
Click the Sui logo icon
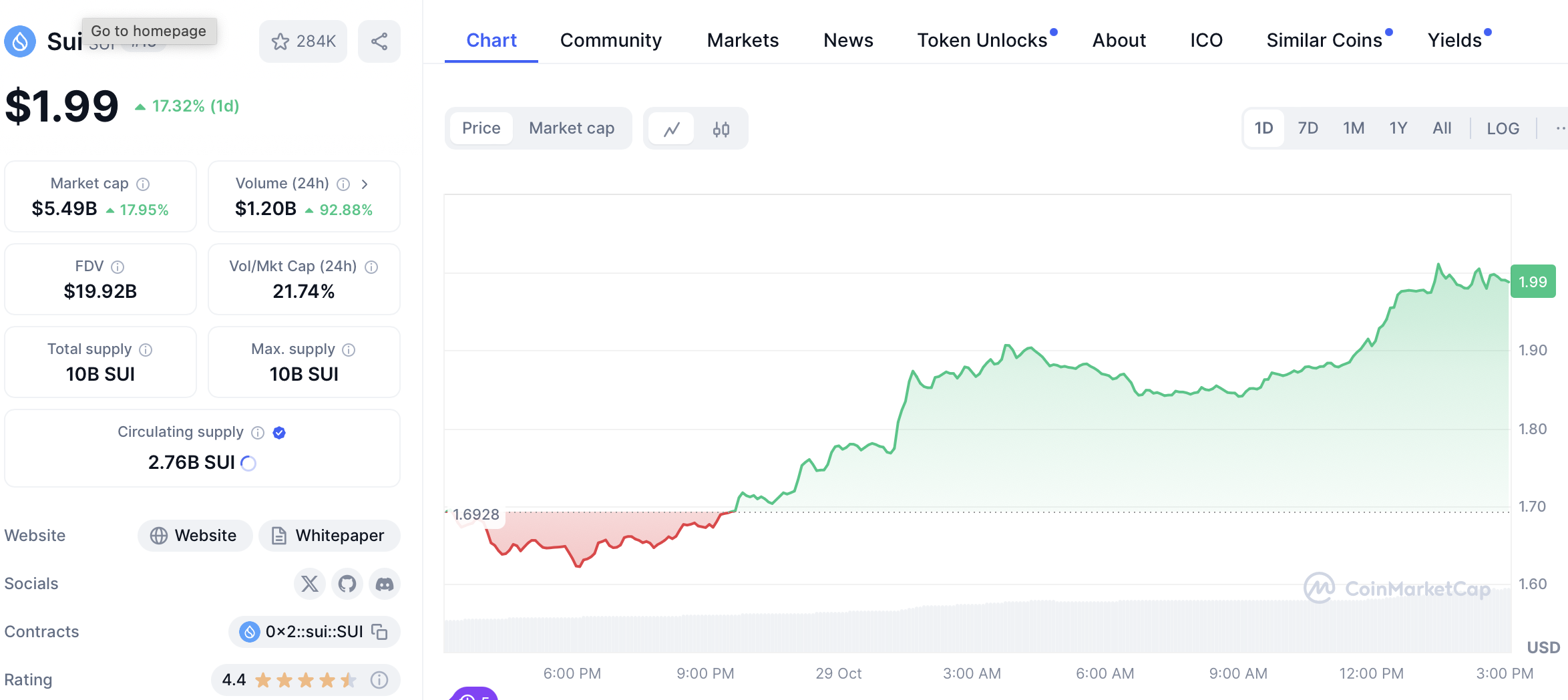(x=20, y=41)
